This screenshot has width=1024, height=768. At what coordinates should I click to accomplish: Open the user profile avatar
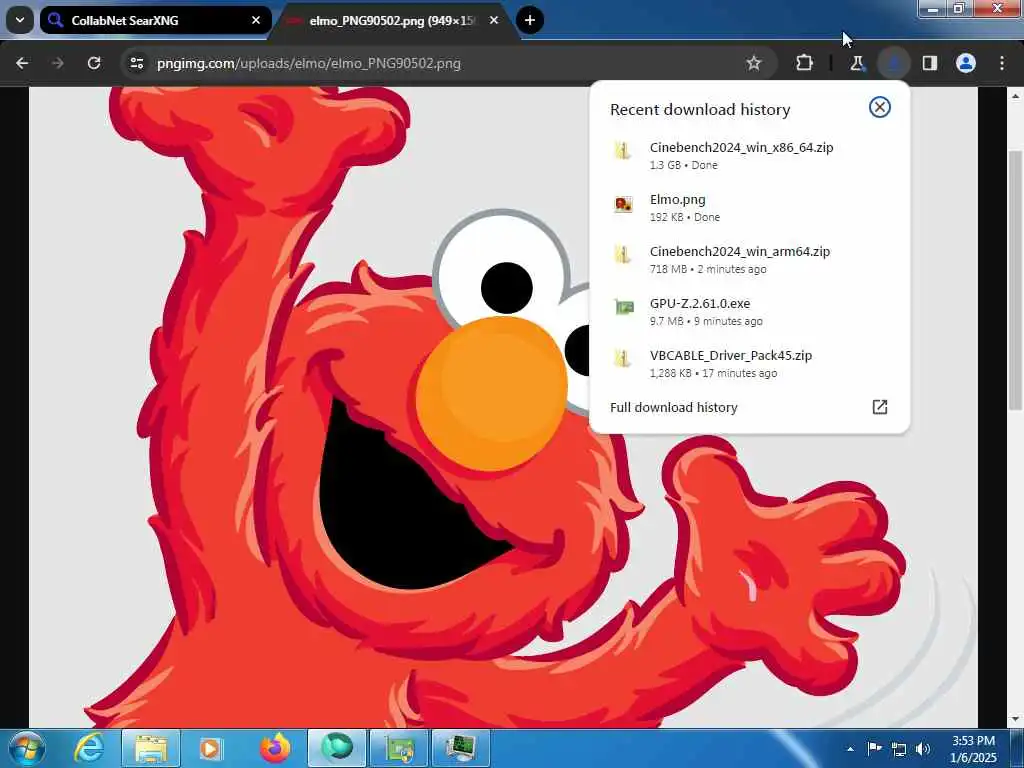tap(966, 63)
